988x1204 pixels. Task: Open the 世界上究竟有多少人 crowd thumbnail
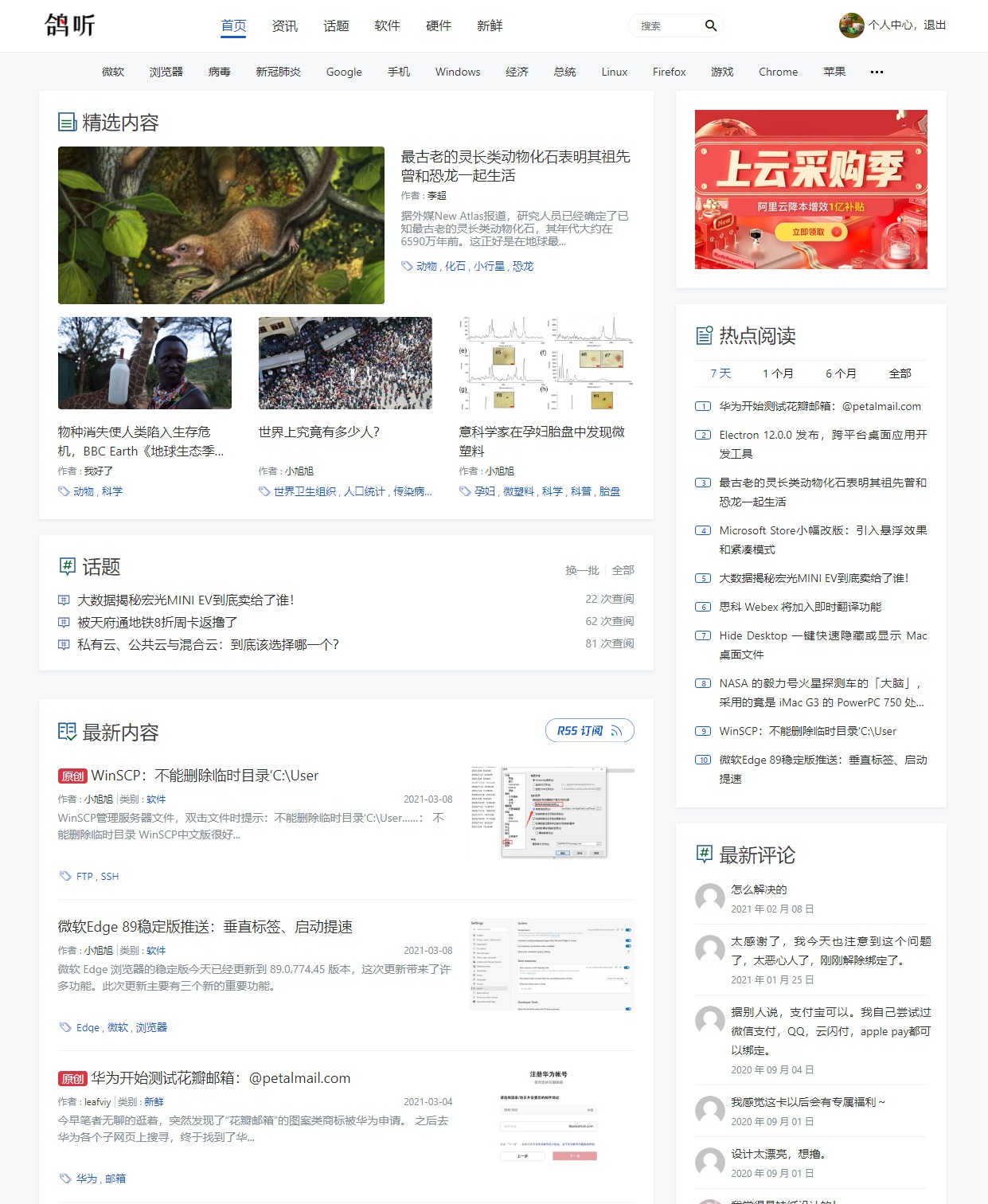(346, 363)
